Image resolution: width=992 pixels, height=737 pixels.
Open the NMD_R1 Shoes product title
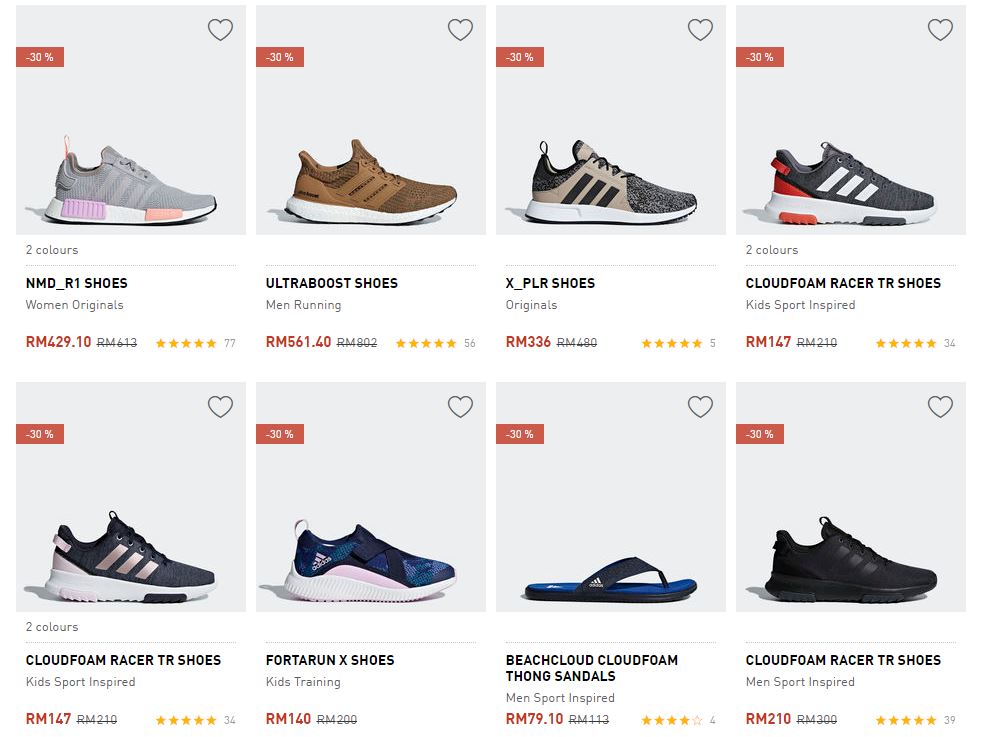(77, 283)
